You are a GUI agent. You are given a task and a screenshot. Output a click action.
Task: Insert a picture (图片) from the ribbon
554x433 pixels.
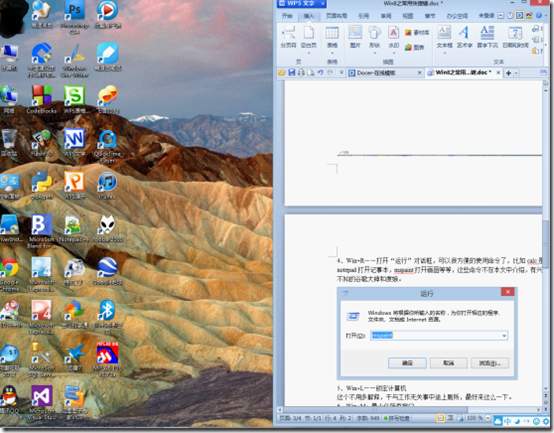tap(355, 37)
